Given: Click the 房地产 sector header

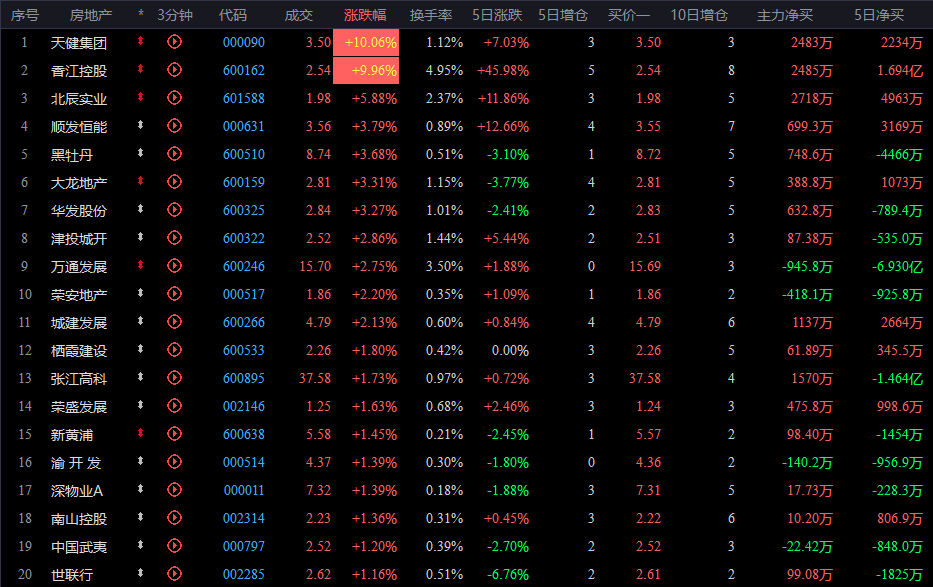Looking at the screenshot, I should 90,15.
